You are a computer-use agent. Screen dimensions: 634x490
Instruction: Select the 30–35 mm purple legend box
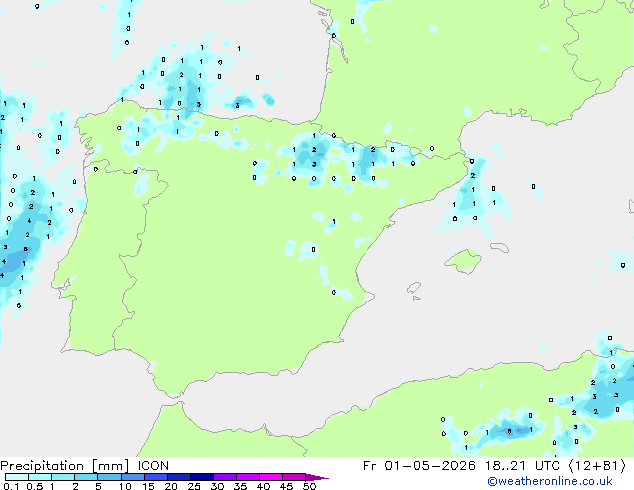tap(225, 477)
